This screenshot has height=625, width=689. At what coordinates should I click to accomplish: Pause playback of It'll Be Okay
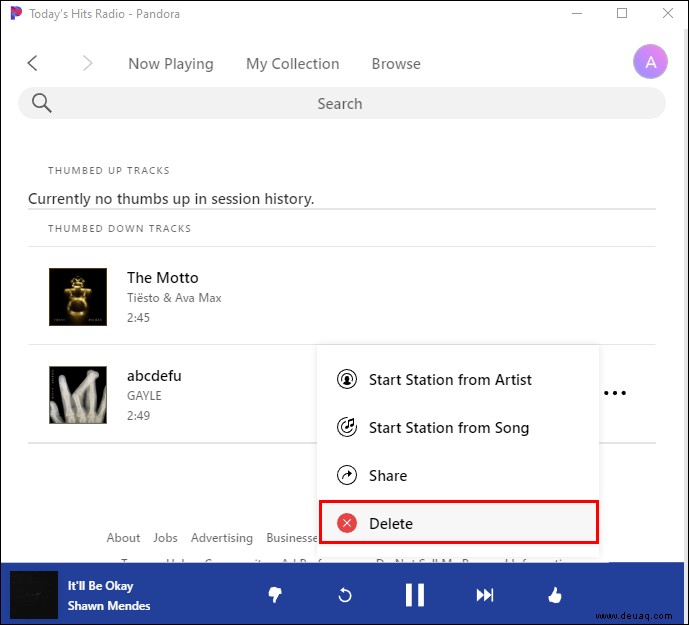(x=415, y=595)
